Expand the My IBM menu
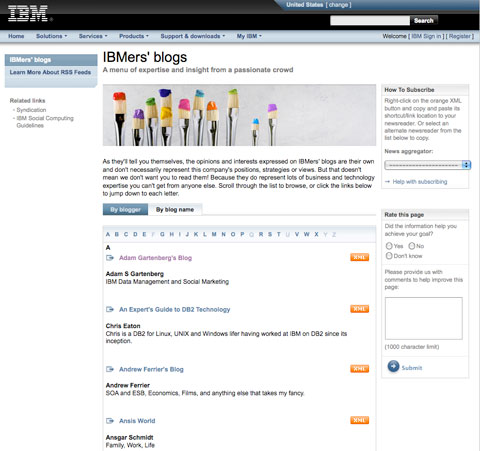Viewport: 480px width, 451px height. [249, 36]
